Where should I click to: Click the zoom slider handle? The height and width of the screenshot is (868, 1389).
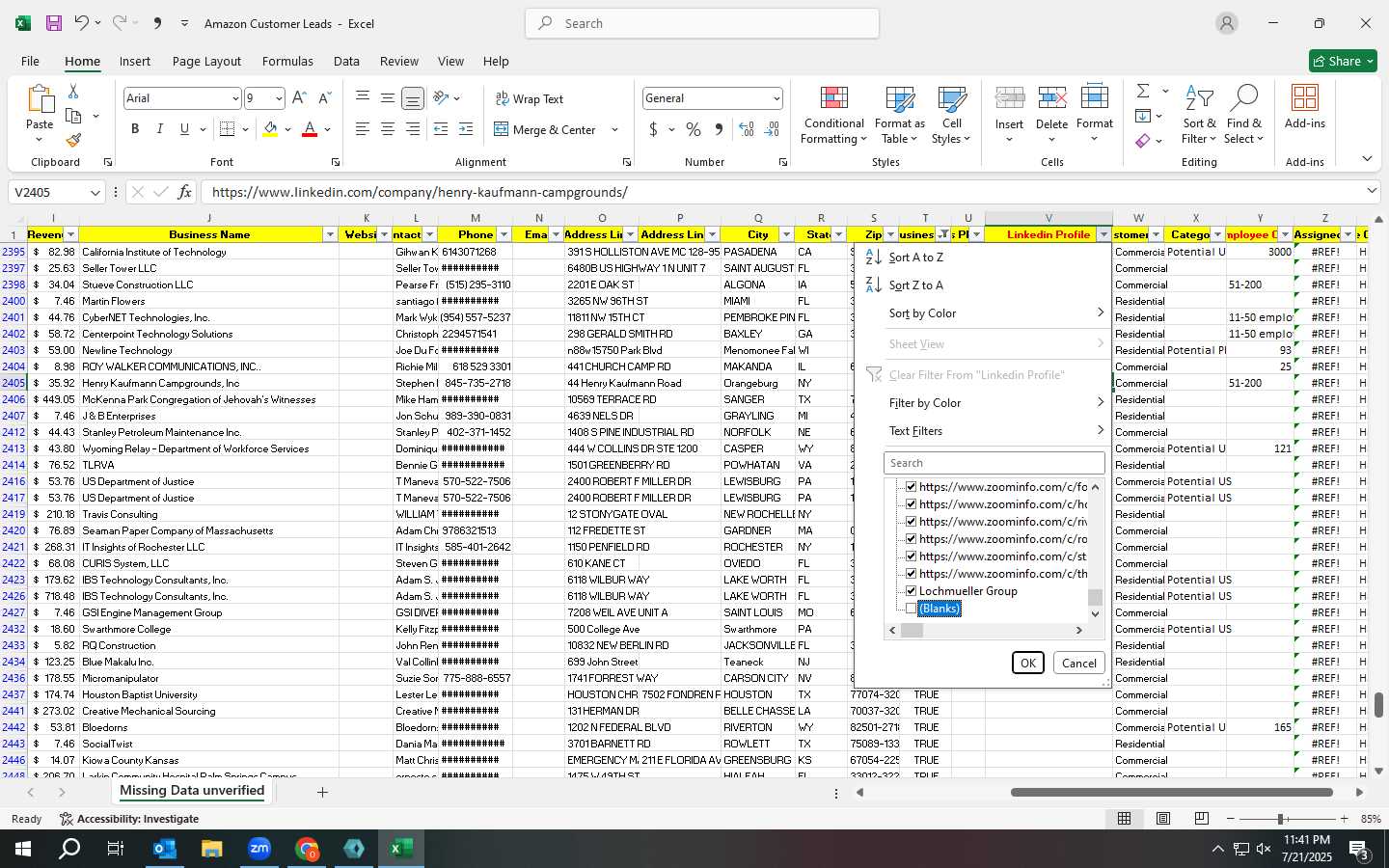1281,819
